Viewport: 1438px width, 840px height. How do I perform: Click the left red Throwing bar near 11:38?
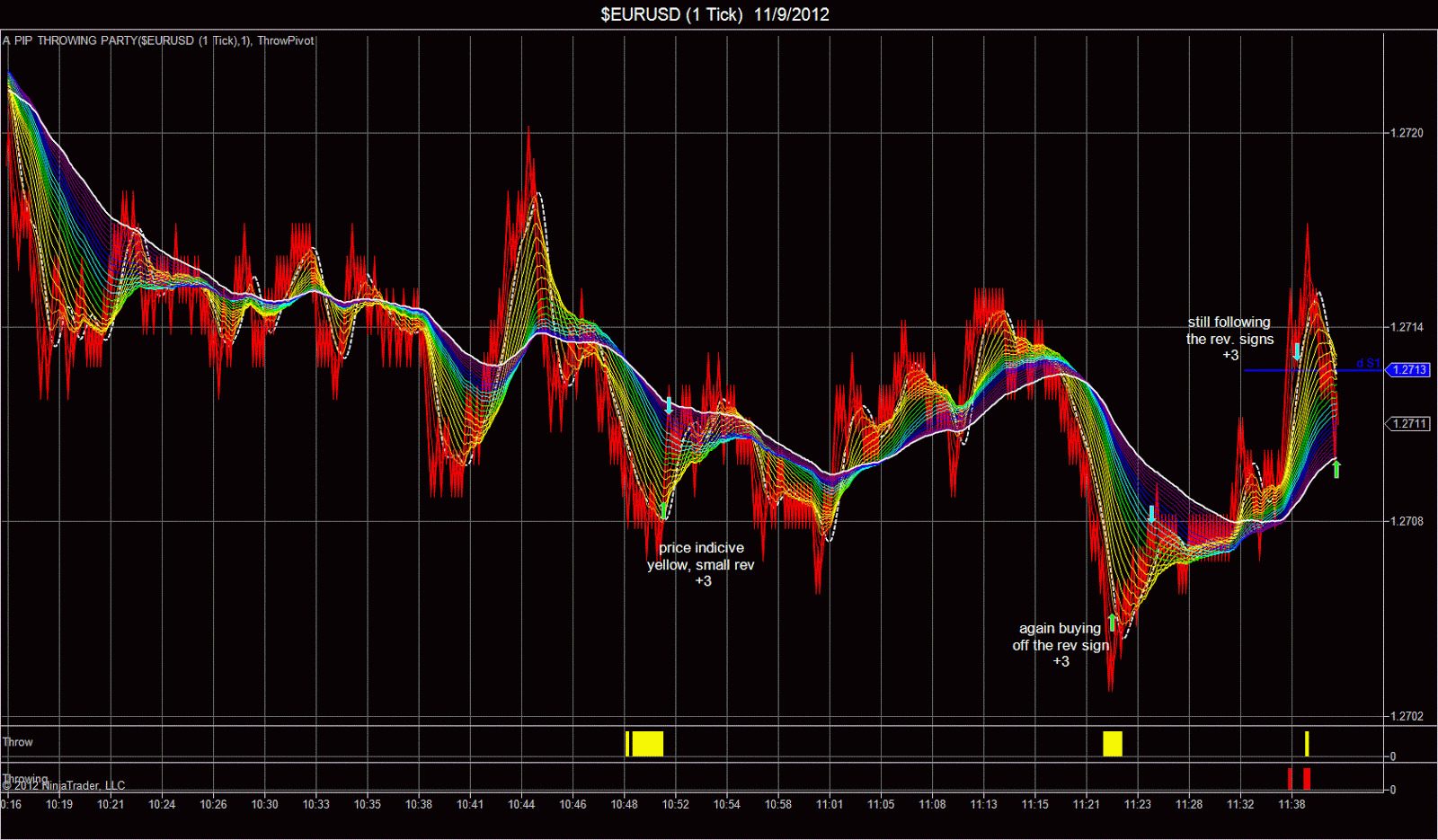click(x=1290, y=779)
